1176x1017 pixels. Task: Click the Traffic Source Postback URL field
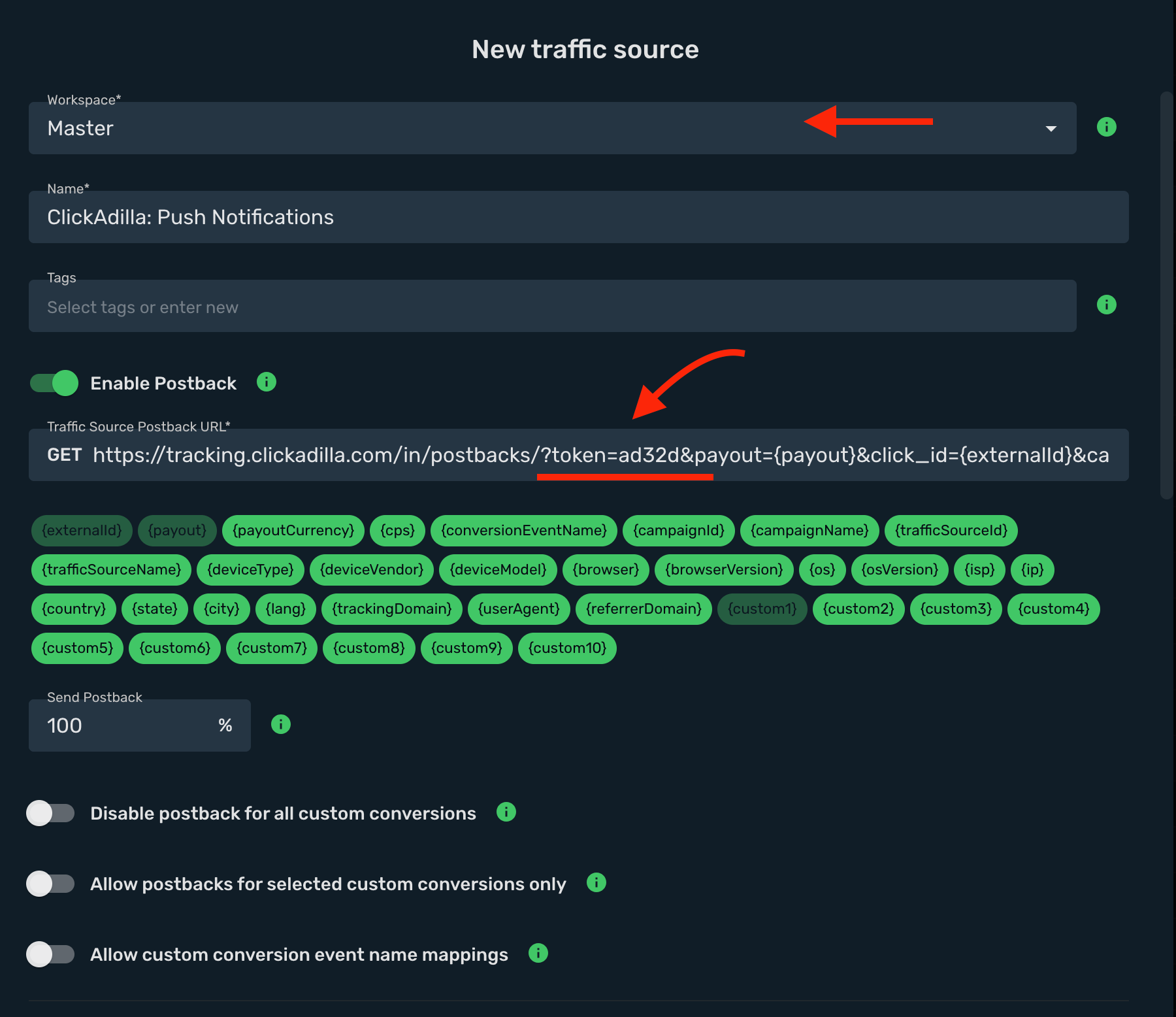point(579,455)
